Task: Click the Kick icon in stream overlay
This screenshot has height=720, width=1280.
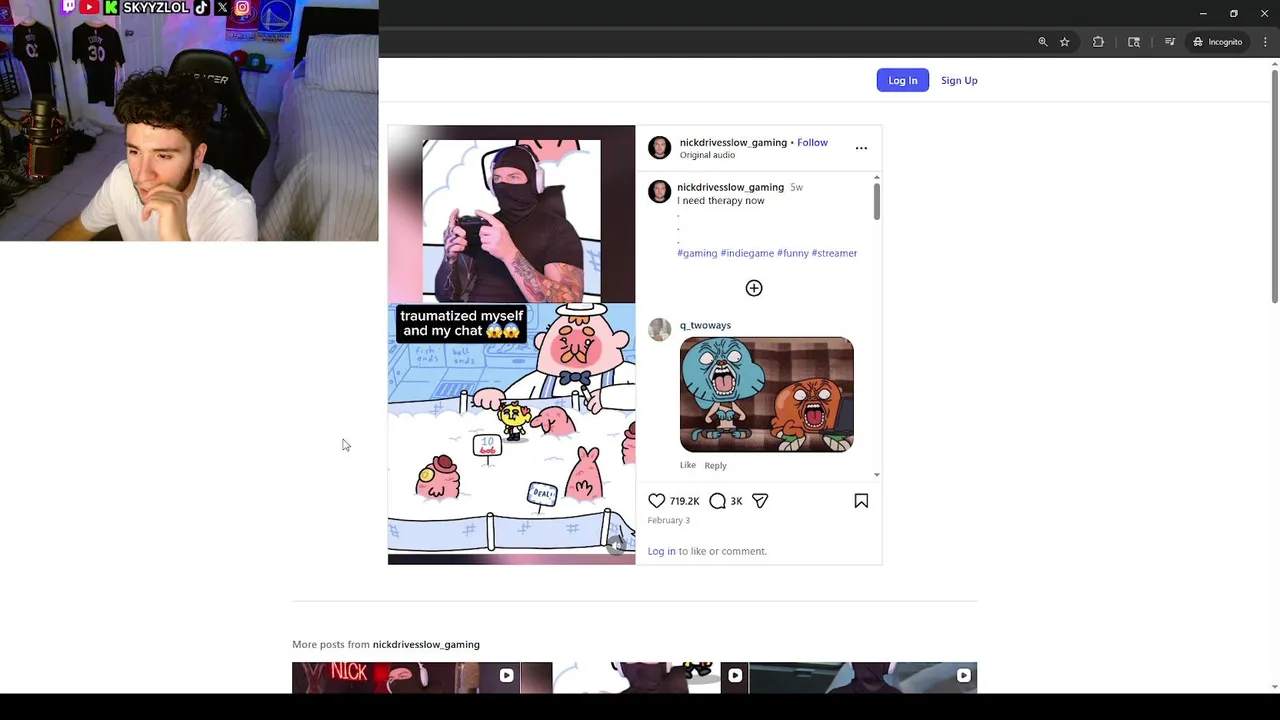Action: (111, 7)
